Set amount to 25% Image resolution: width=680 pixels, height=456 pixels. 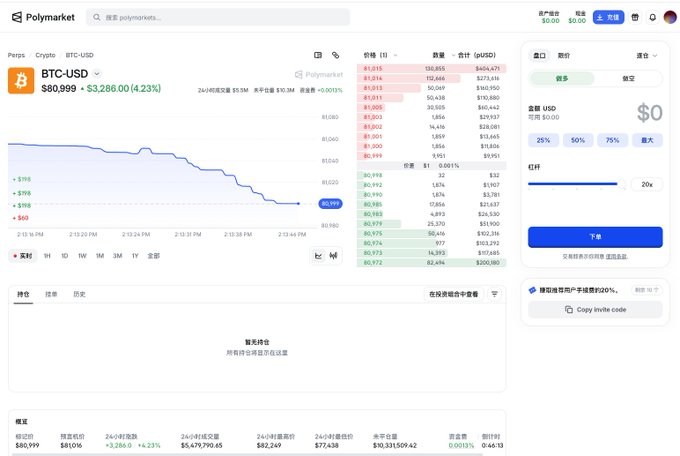[543, 140]
